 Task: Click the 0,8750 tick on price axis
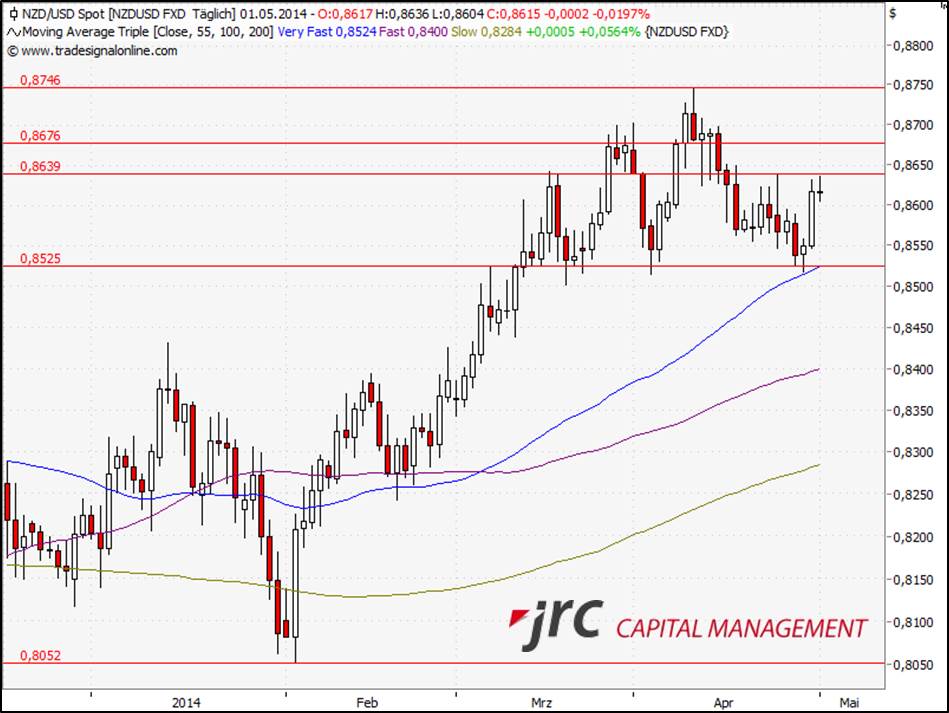(x=913, y=86)
